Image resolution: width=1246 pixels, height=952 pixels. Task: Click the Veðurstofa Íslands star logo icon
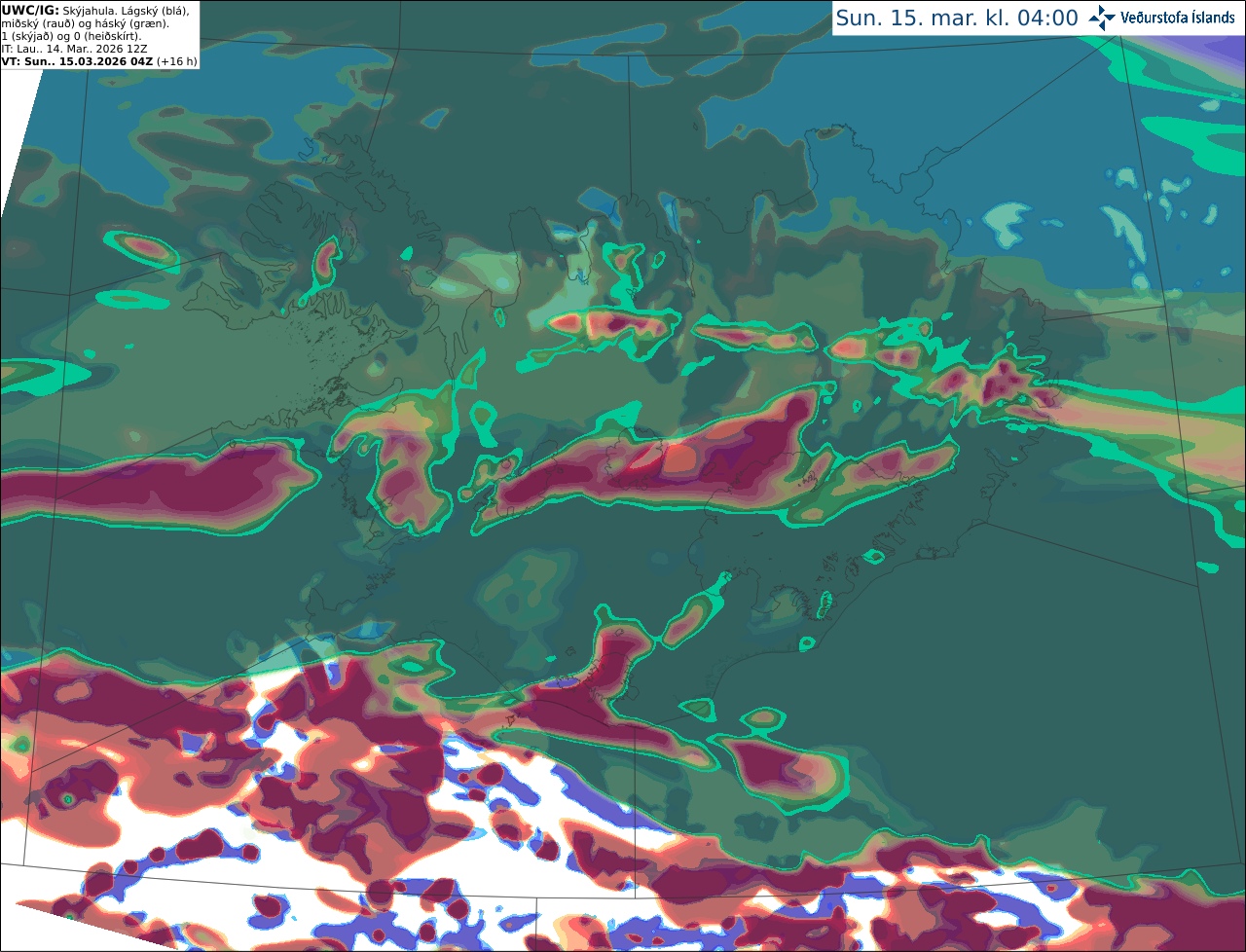(1103, 18)
